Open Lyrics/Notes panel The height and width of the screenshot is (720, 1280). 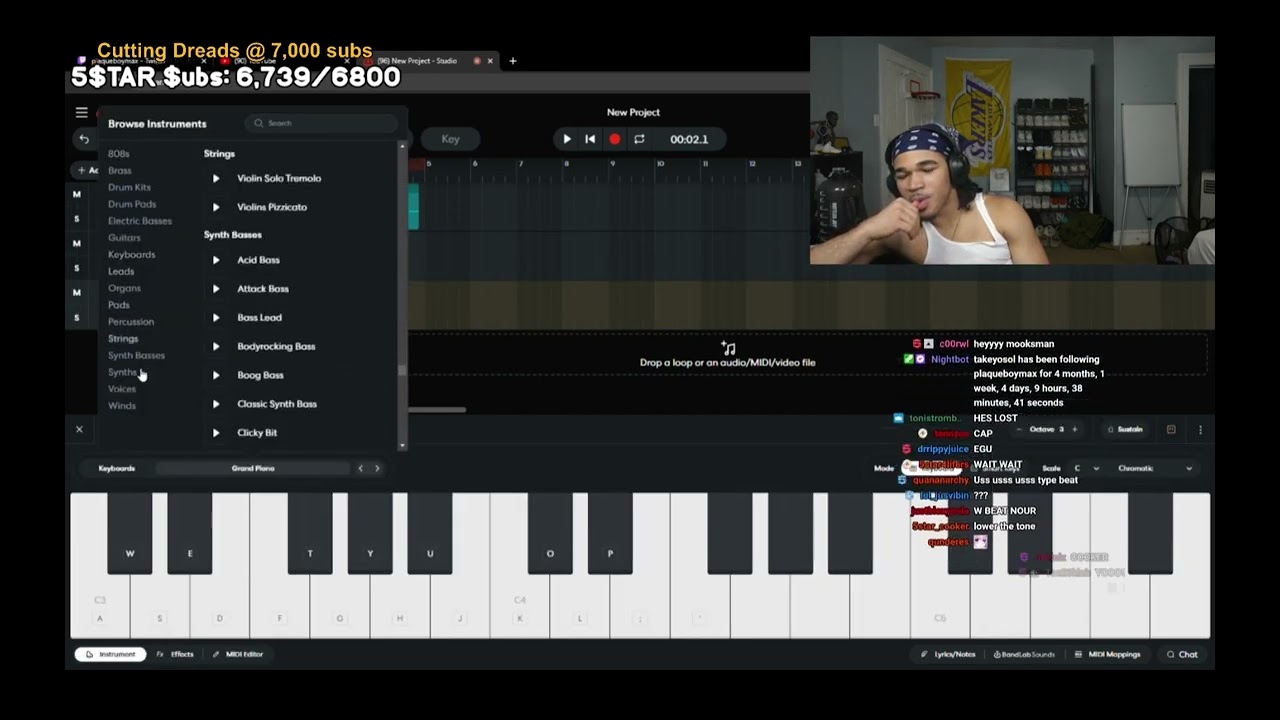click(x=948, y=654)
